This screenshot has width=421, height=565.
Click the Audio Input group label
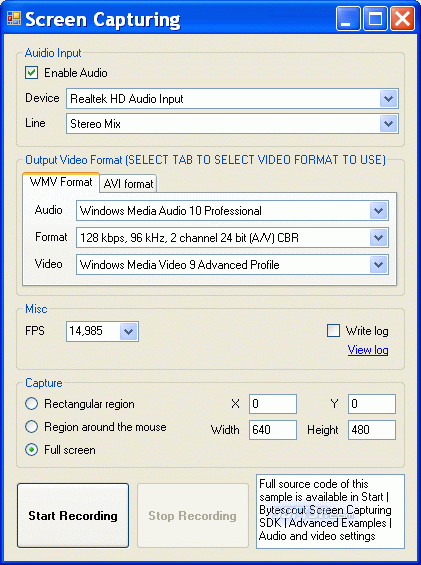(53, 53)
